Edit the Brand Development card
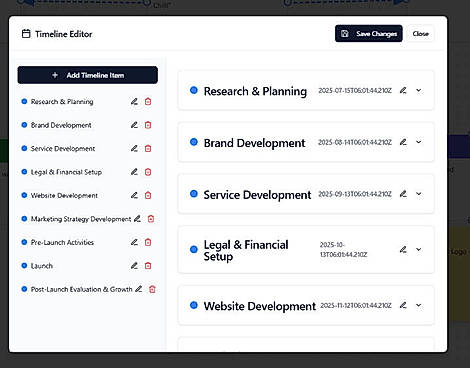Viewport: 470px width, 368px height. pos(403,142)
